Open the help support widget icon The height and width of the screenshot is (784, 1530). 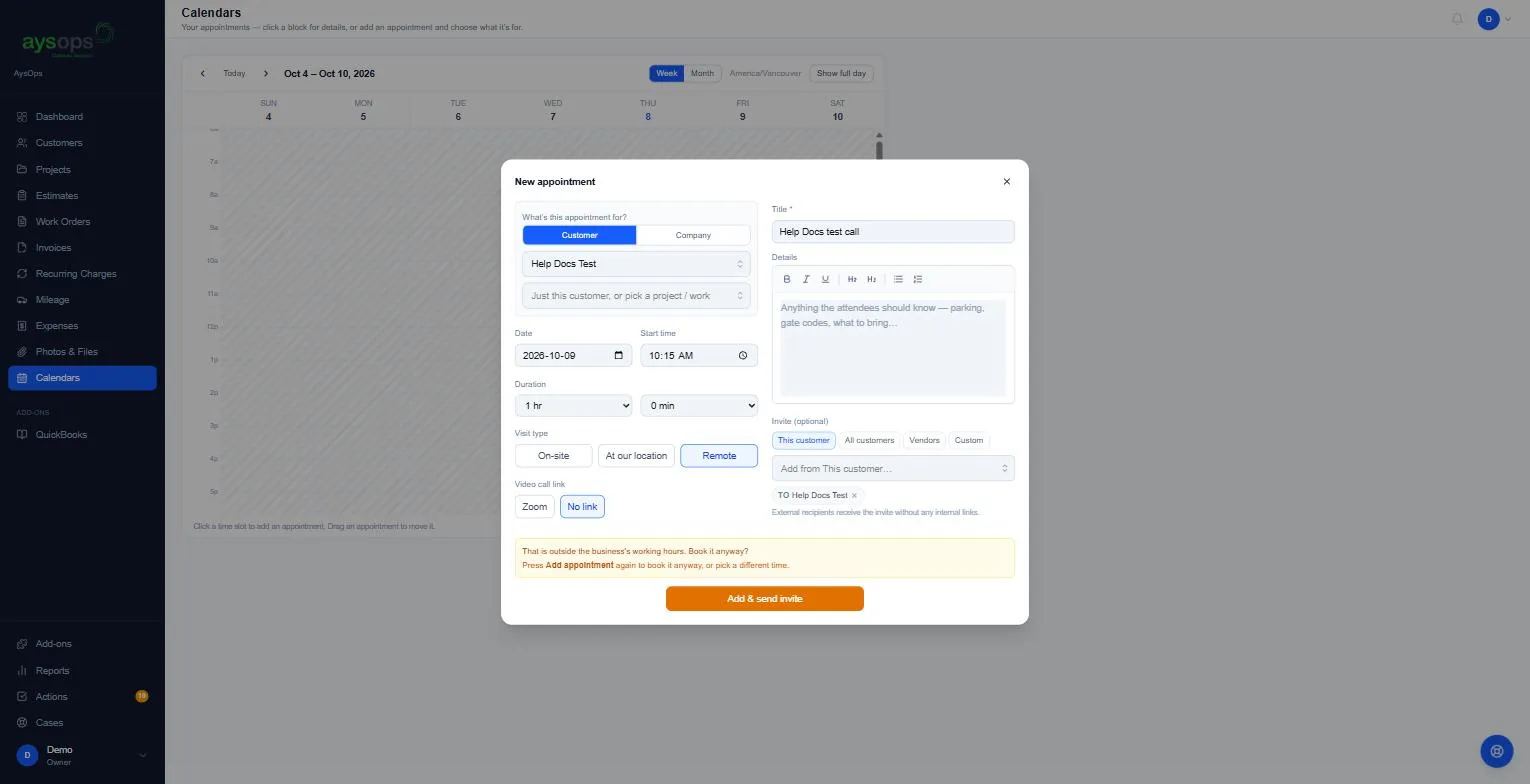click(1497, 751)
